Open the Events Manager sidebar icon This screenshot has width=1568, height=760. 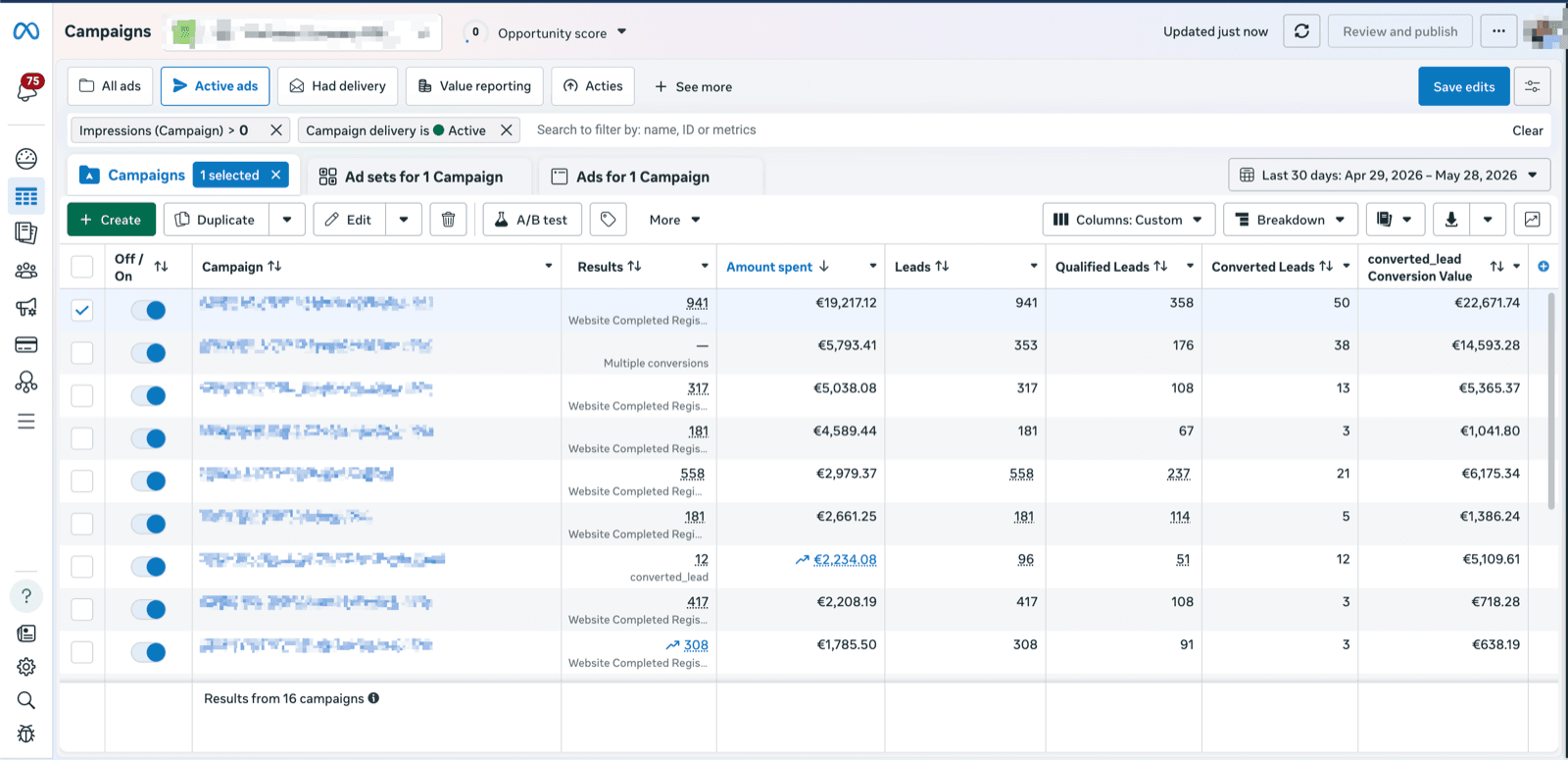point(26,382)
